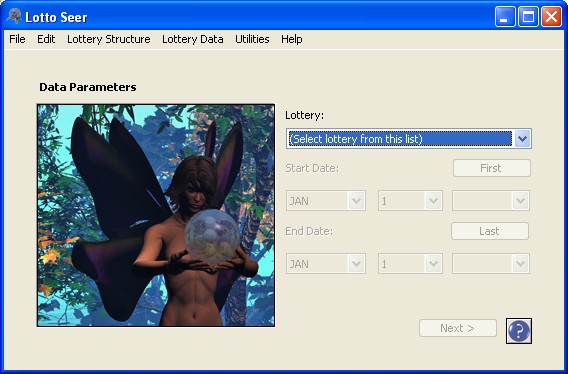The height and width of the screenshot is (374, 568).
Task: Click the Next > button
Action: pyautogui.click(x=458, y=328)
